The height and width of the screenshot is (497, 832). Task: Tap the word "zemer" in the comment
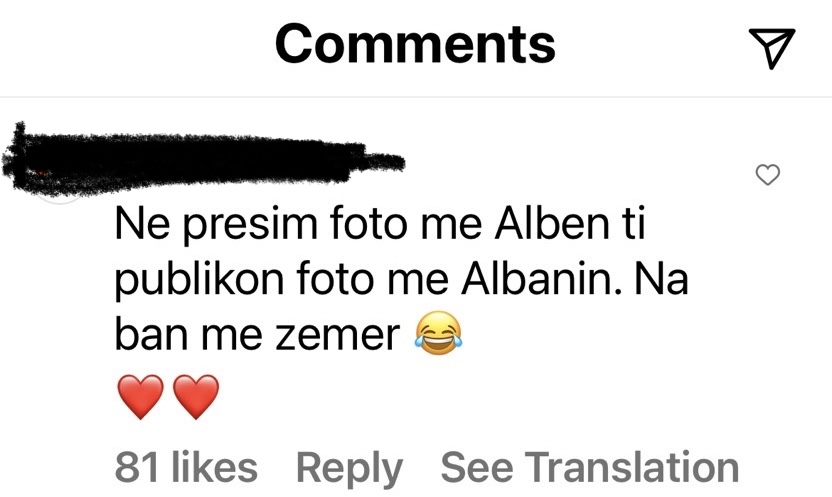[x=337, y=335]
